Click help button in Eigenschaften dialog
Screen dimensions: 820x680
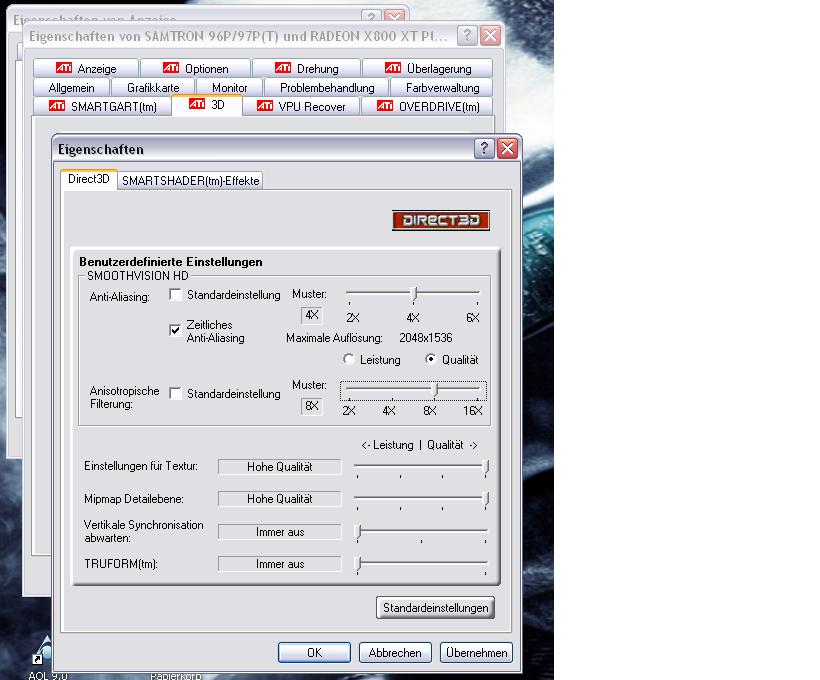point(484,149)
